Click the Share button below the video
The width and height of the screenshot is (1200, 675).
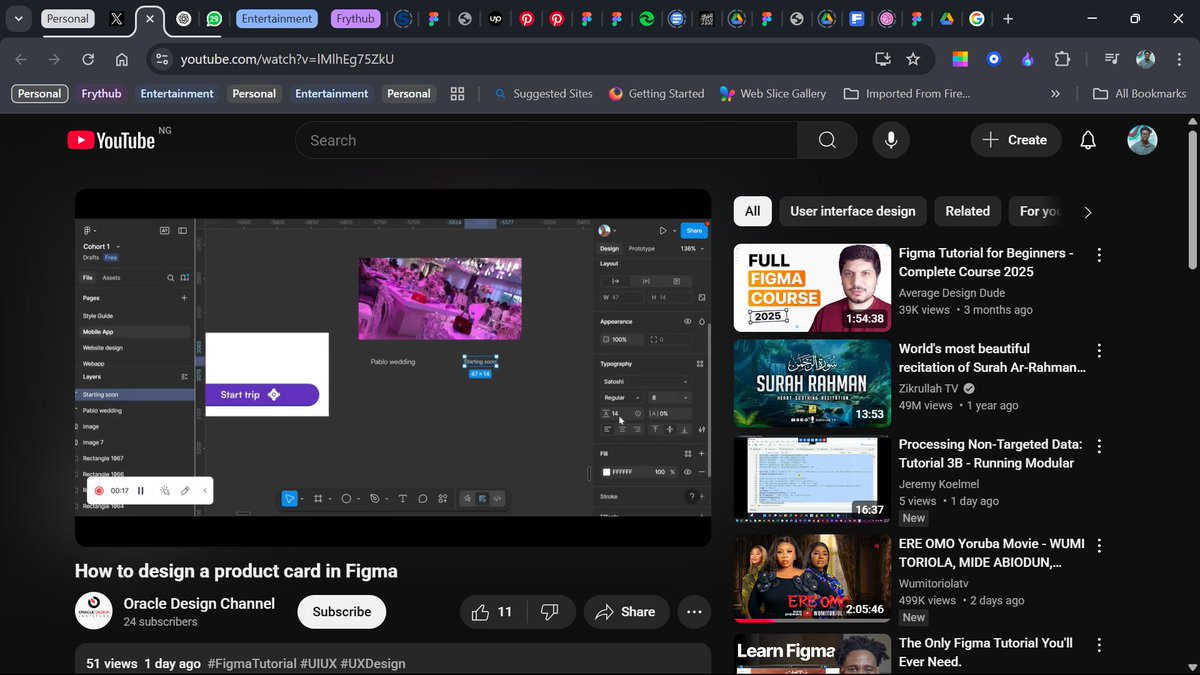tap(626, 611)
